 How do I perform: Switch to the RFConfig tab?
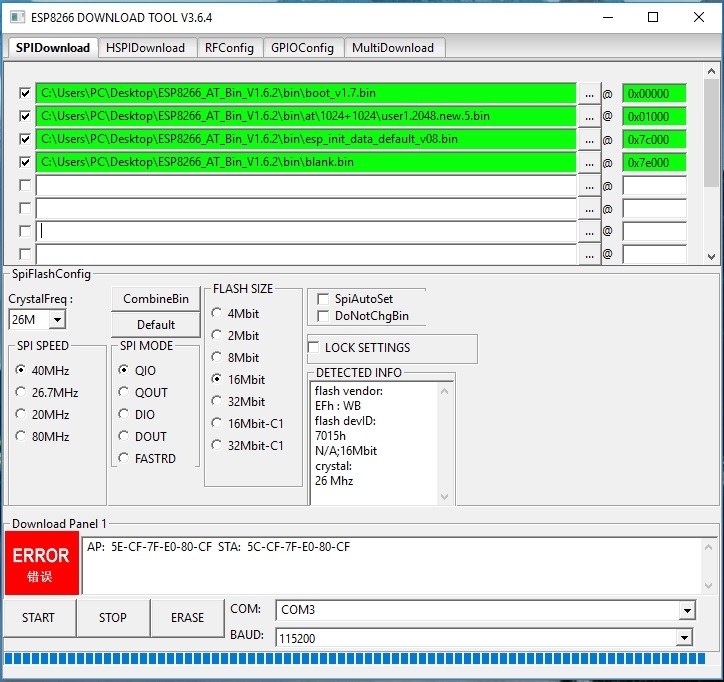pyautogui.click(x=229, y=48)
